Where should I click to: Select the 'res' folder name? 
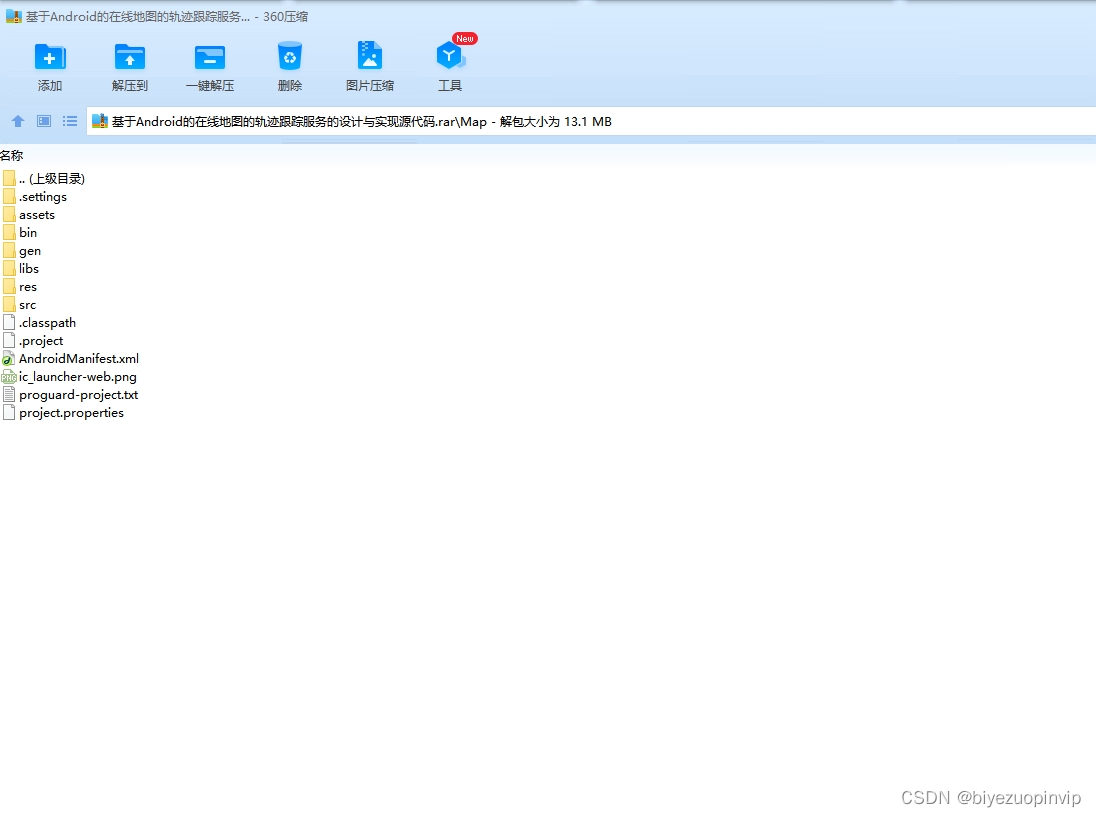(x=28, y=287)
